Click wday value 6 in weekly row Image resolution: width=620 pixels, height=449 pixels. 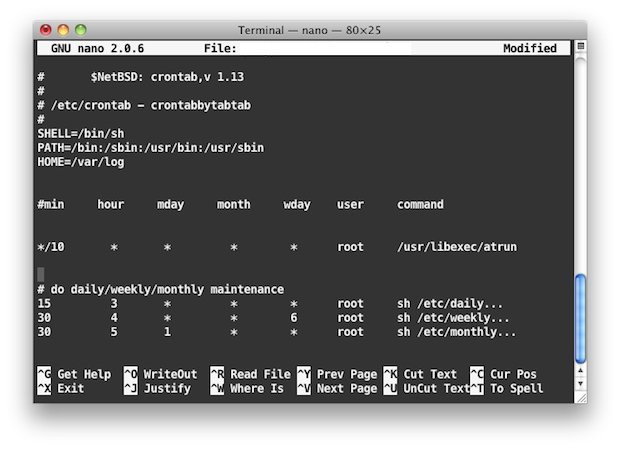click(294, 318)
